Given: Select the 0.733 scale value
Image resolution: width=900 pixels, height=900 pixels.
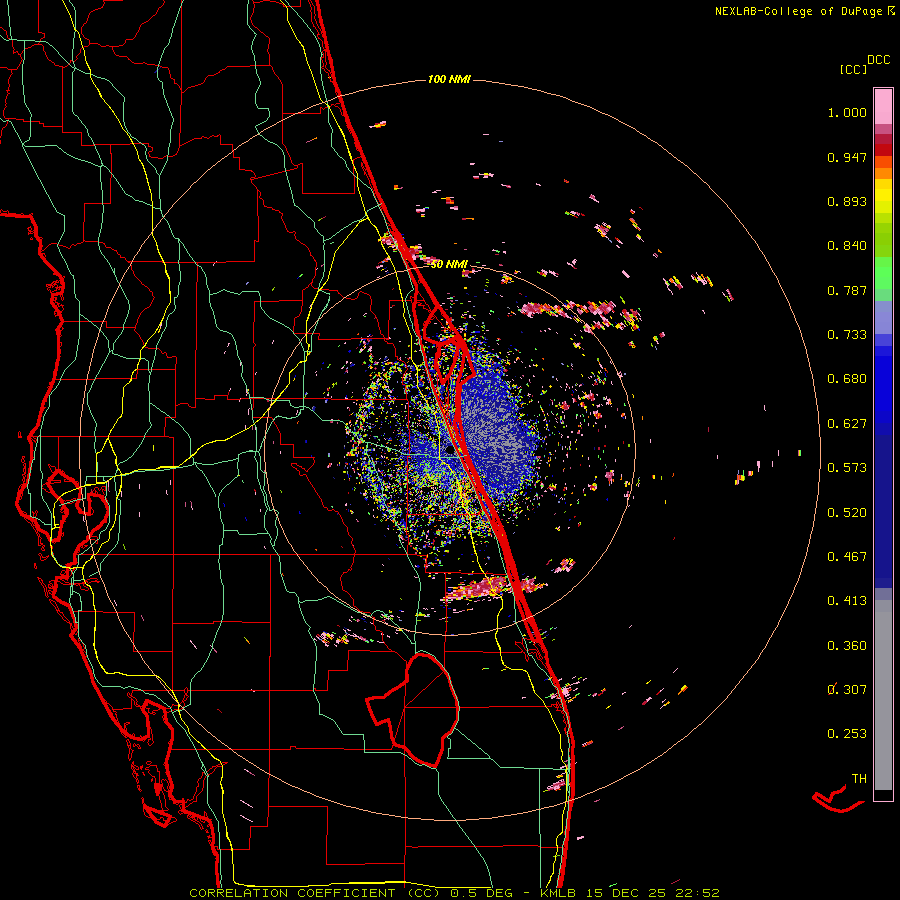Looking at the screenshot, I should pos(847,335).
